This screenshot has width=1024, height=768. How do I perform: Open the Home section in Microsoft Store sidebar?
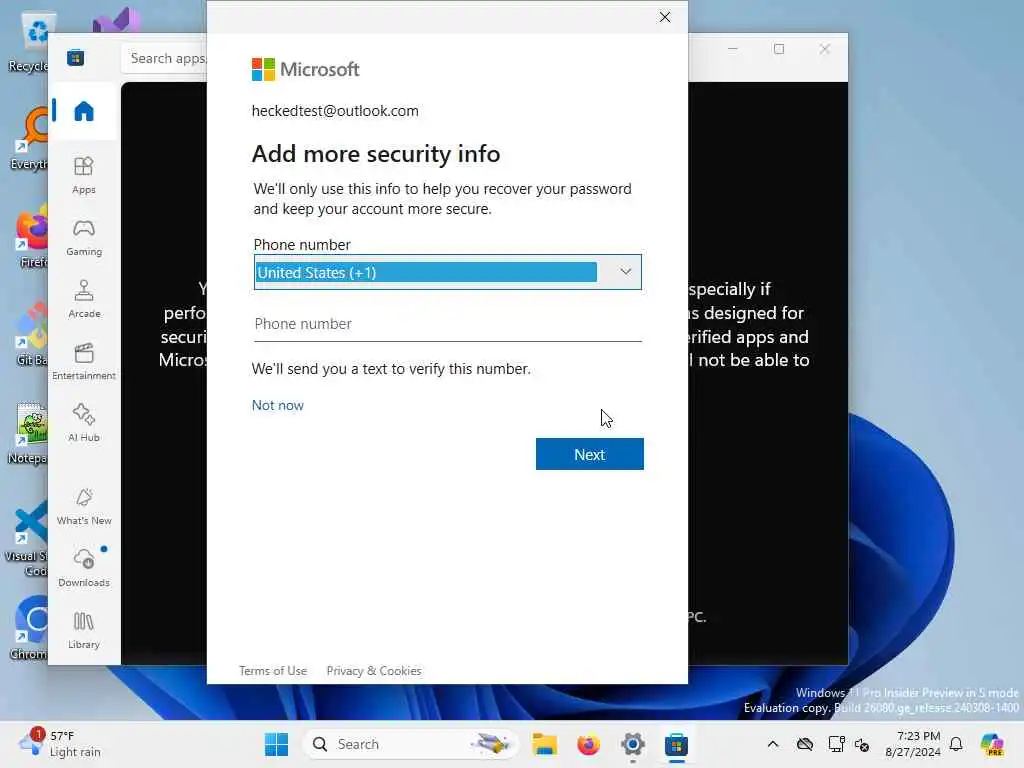(x=84, y=111)
